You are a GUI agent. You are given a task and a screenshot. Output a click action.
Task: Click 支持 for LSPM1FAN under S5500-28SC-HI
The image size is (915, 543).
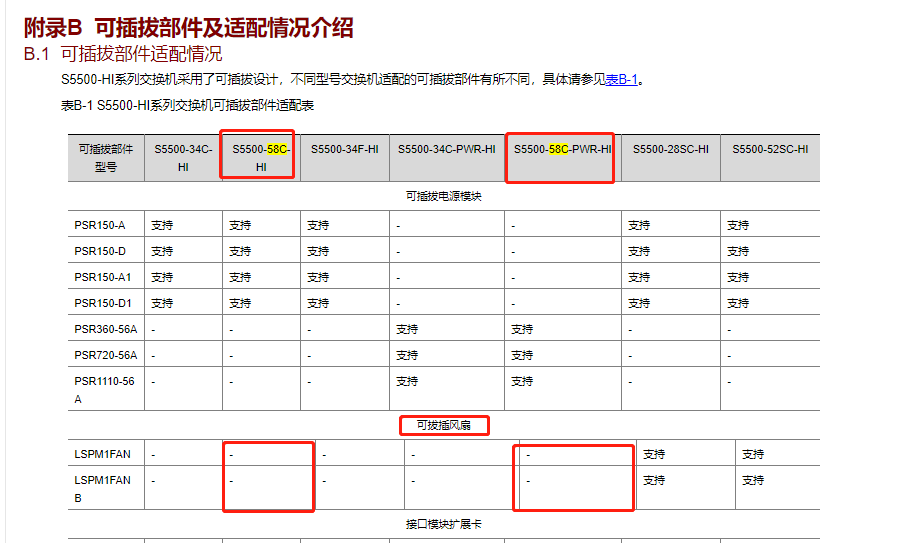pos(654,454)
